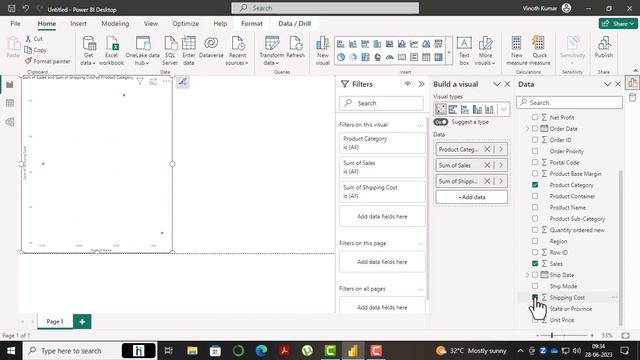Toggle the Suggest a type switch

pyautogui.click(x=441, y=122)
